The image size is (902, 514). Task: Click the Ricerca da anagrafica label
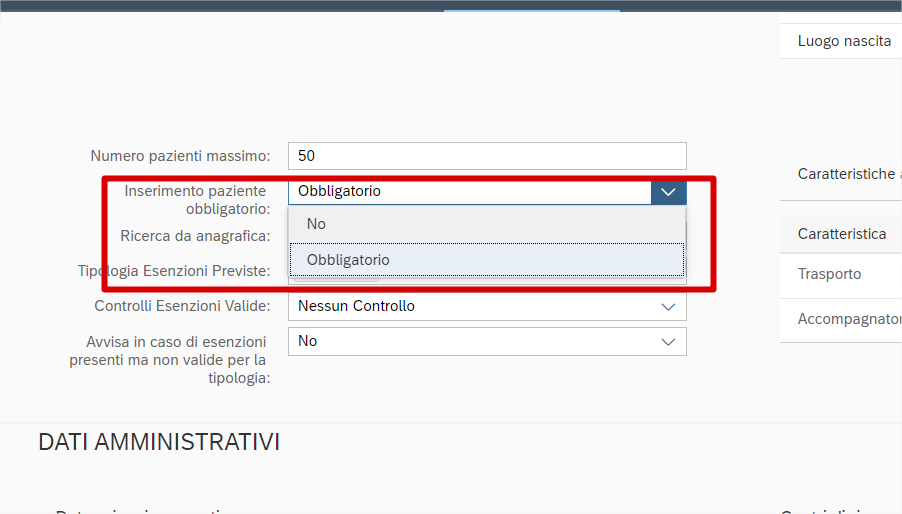point(195,236)
